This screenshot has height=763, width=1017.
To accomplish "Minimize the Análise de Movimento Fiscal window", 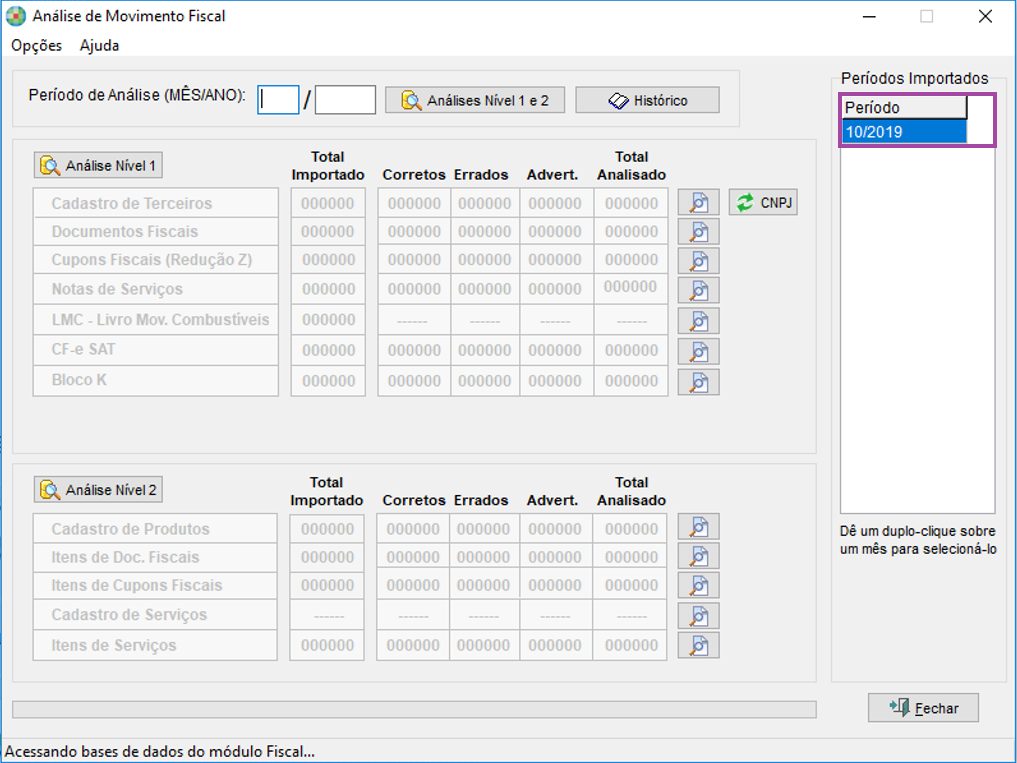I will pyautogui.click(x=870, y=16).
